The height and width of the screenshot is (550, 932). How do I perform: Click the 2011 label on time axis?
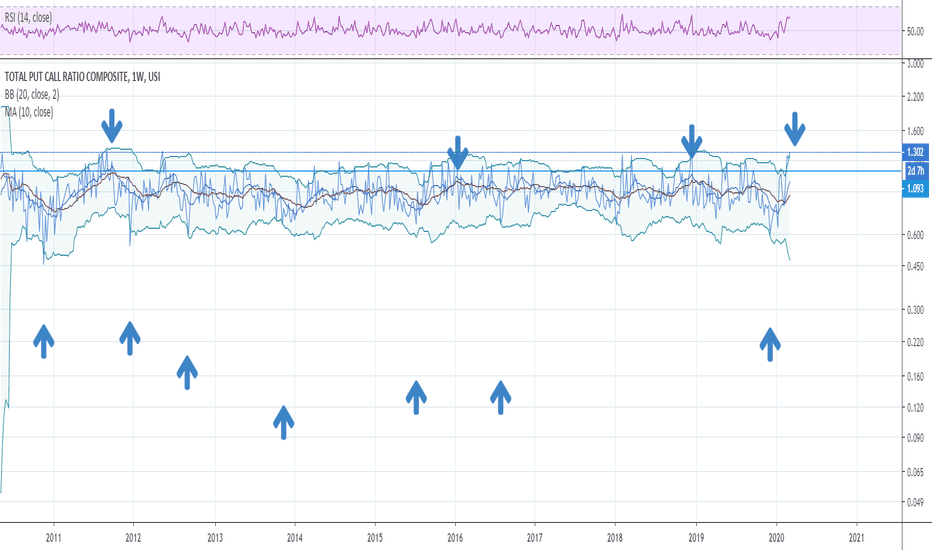(53, 538)
